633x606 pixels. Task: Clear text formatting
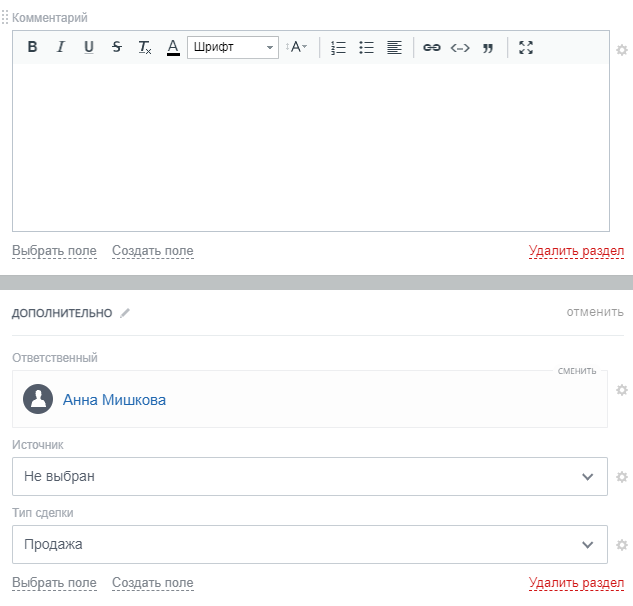(145, 47)
